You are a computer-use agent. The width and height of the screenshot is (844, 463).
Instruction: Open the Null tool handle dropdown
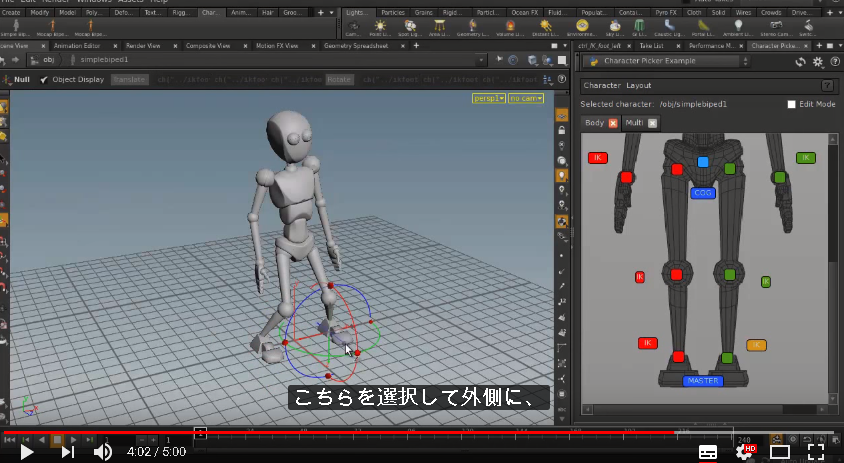[7, 80]
